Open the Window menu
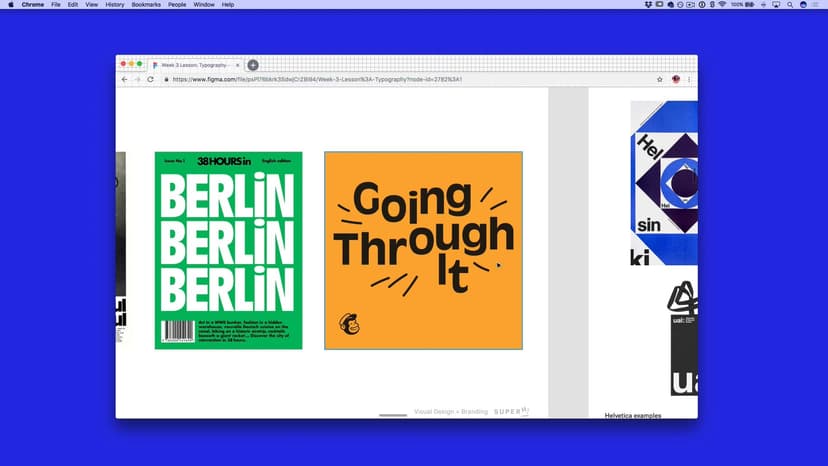Viewport: 828px width, 466px height. pos(204,5)
